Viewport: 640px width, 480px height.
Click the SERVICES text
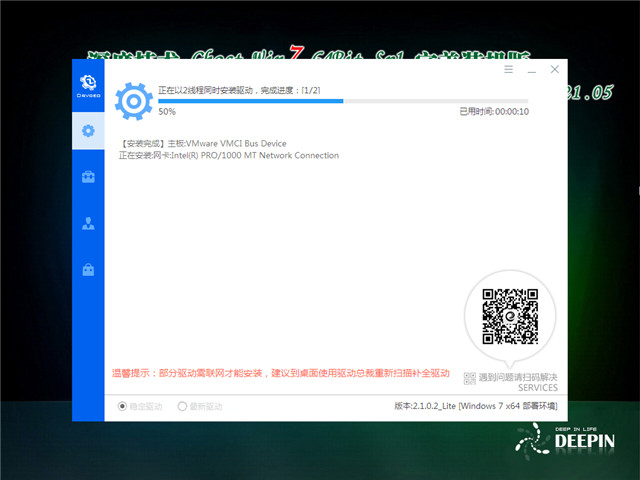(538, 388)
